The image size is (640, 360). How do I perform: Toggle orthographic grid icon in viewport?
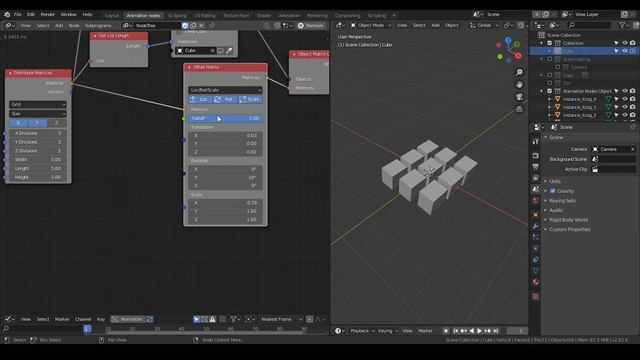click(x=519, y=109)
